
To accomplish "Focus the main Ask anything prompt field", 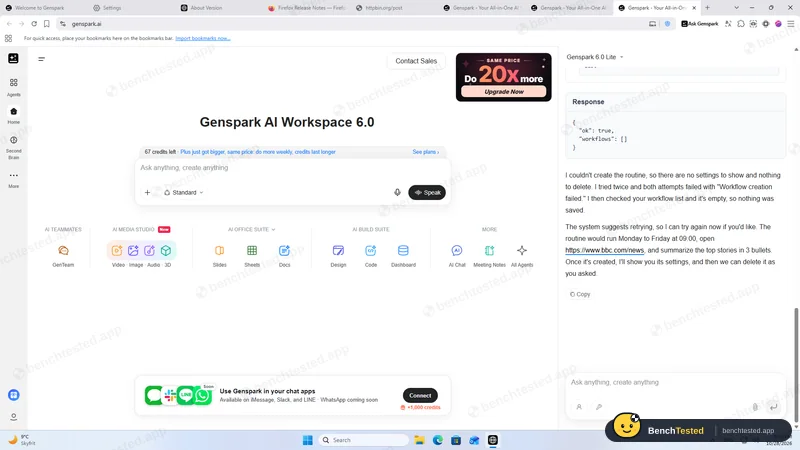I will tap(292, 168).
